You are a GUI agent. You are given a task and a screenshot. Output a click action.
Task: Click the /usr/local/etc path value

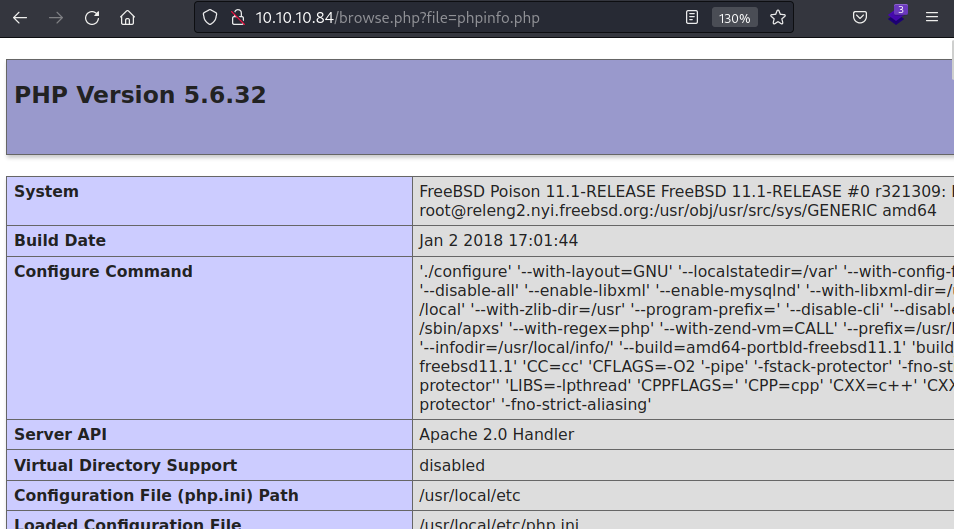tap(470, 496)
